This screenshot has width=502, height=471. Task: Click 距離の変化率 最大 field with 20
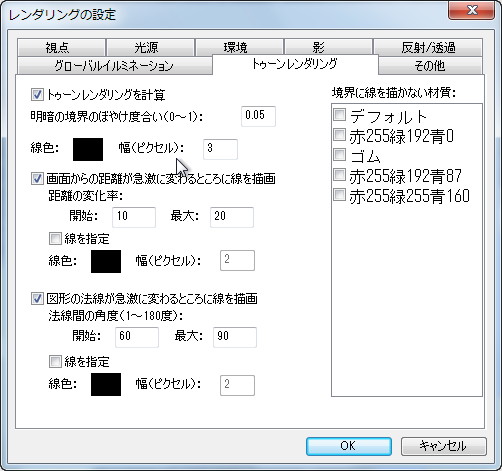point(232,217)
